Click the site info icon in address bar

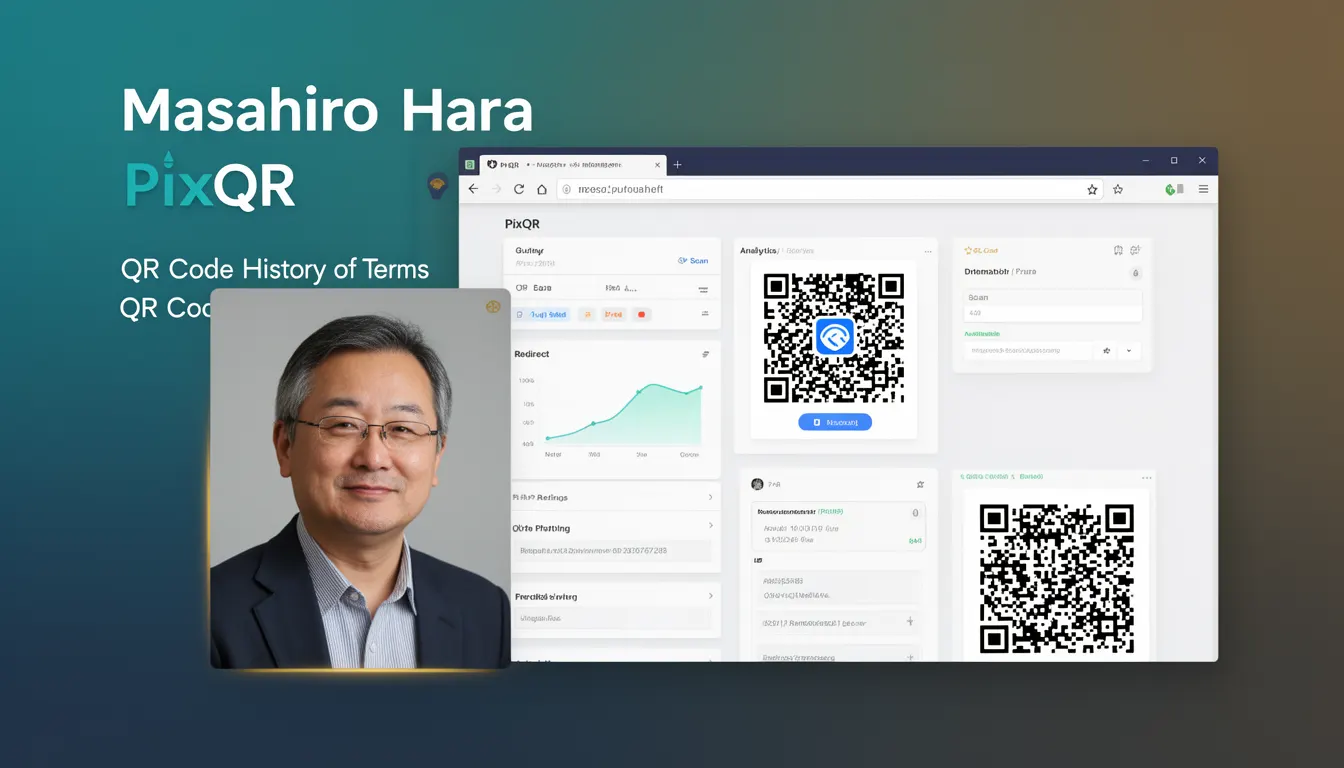(565, 189)
